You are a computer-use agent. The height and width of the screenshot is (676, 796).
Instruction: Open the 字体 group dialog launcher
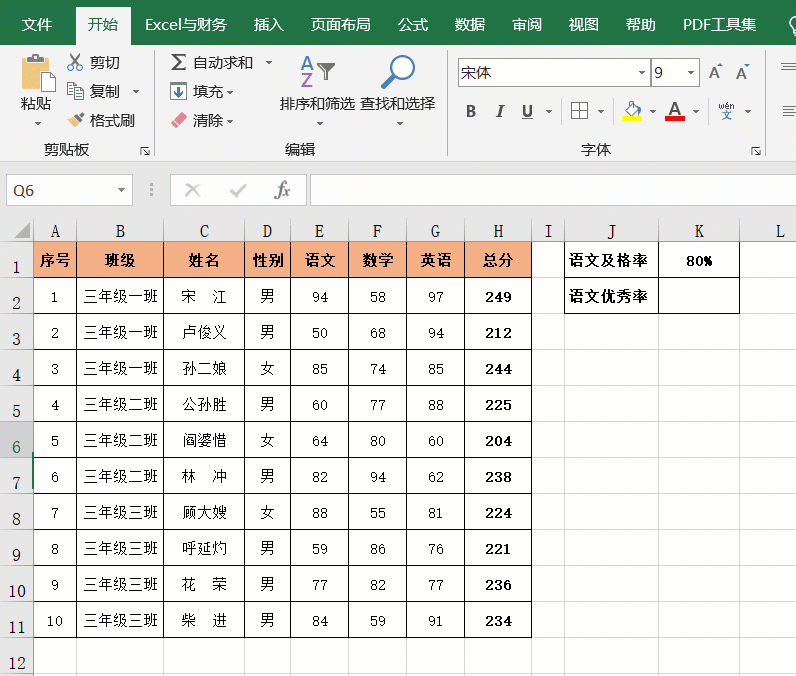(755, 150)
